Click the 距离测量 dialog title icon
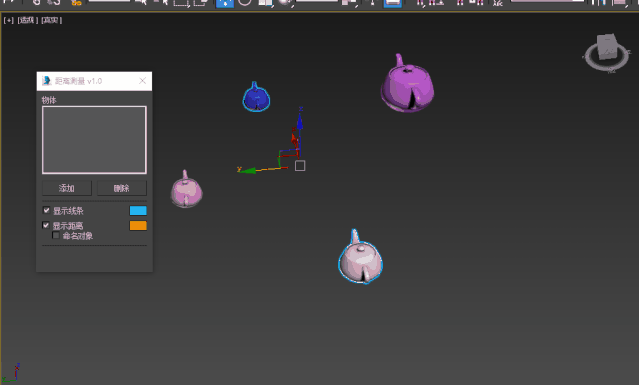The height and width of the screenshot is (385, 639). (x=46, y=81)
